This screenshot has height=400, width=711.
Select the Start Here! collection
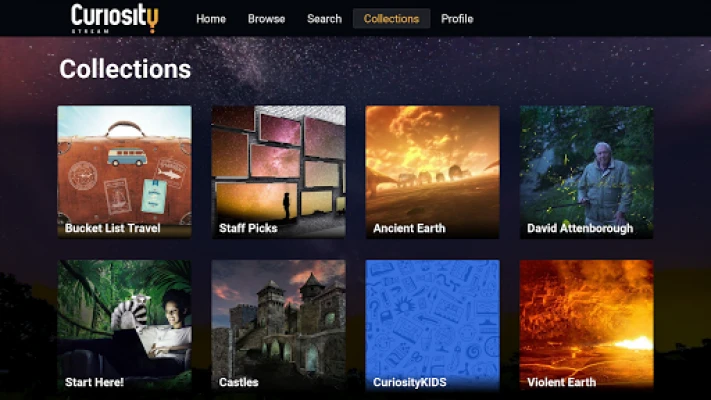click(125, 325)
